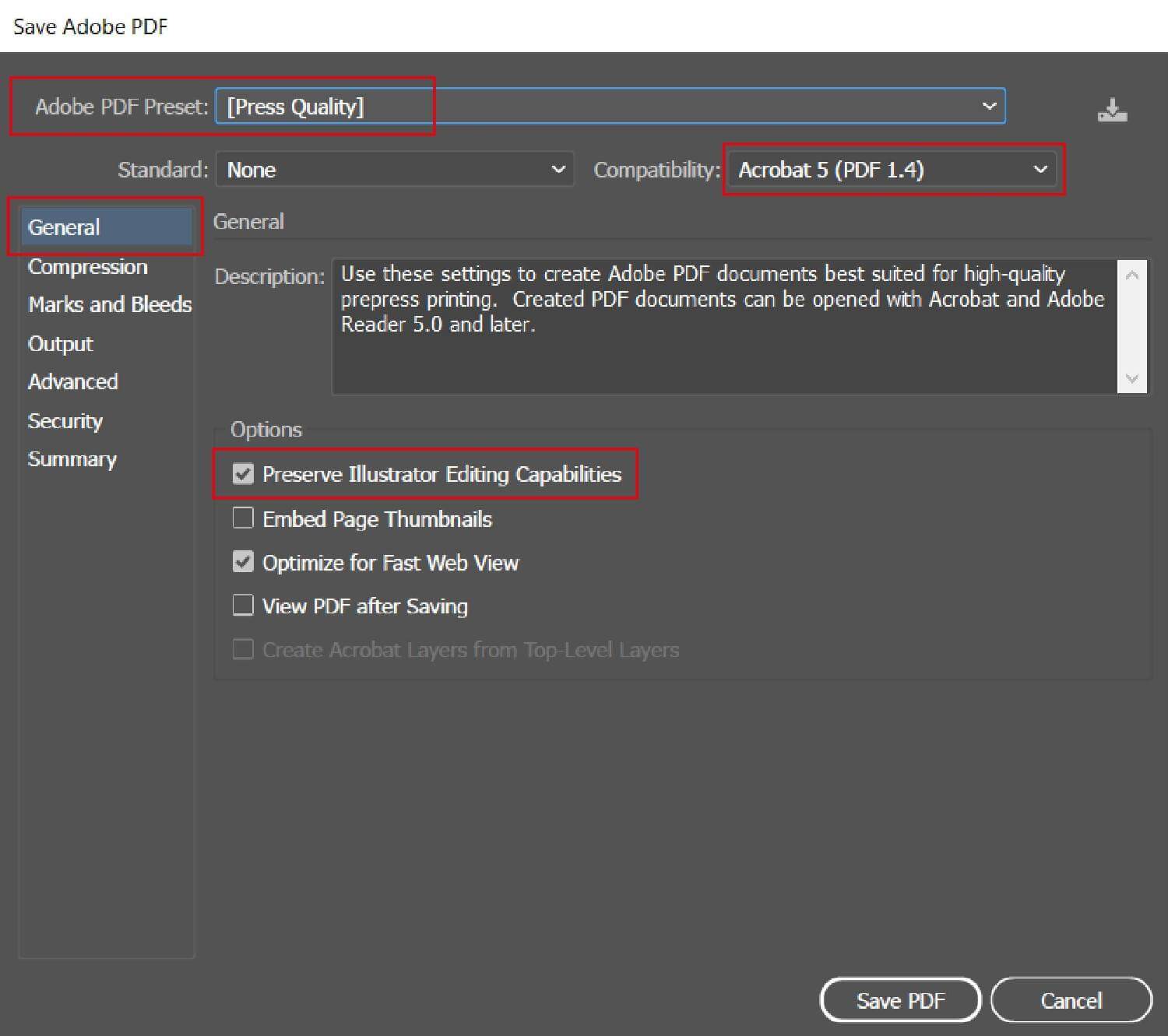Open the Advanced settings section
Screen dimensions: 1168x1036
72,381
